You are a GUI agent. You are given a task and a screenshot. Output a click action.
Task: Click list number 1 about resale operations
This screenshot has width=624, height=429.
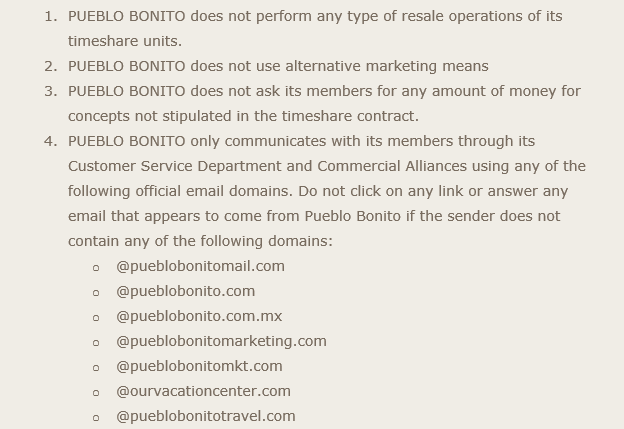[x=51, y=16]
